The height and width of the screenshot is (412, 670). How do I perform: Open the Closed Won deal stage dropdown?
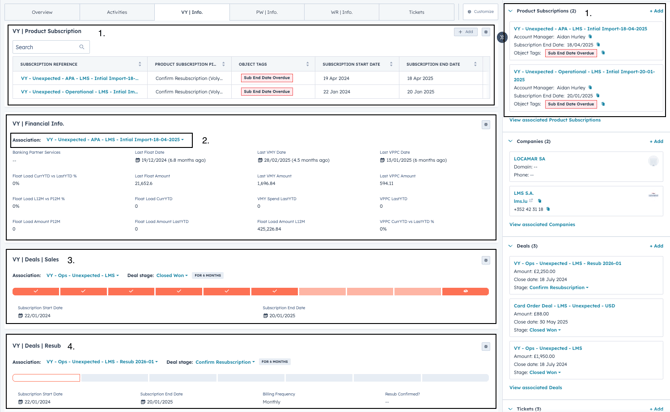(172, 276)
